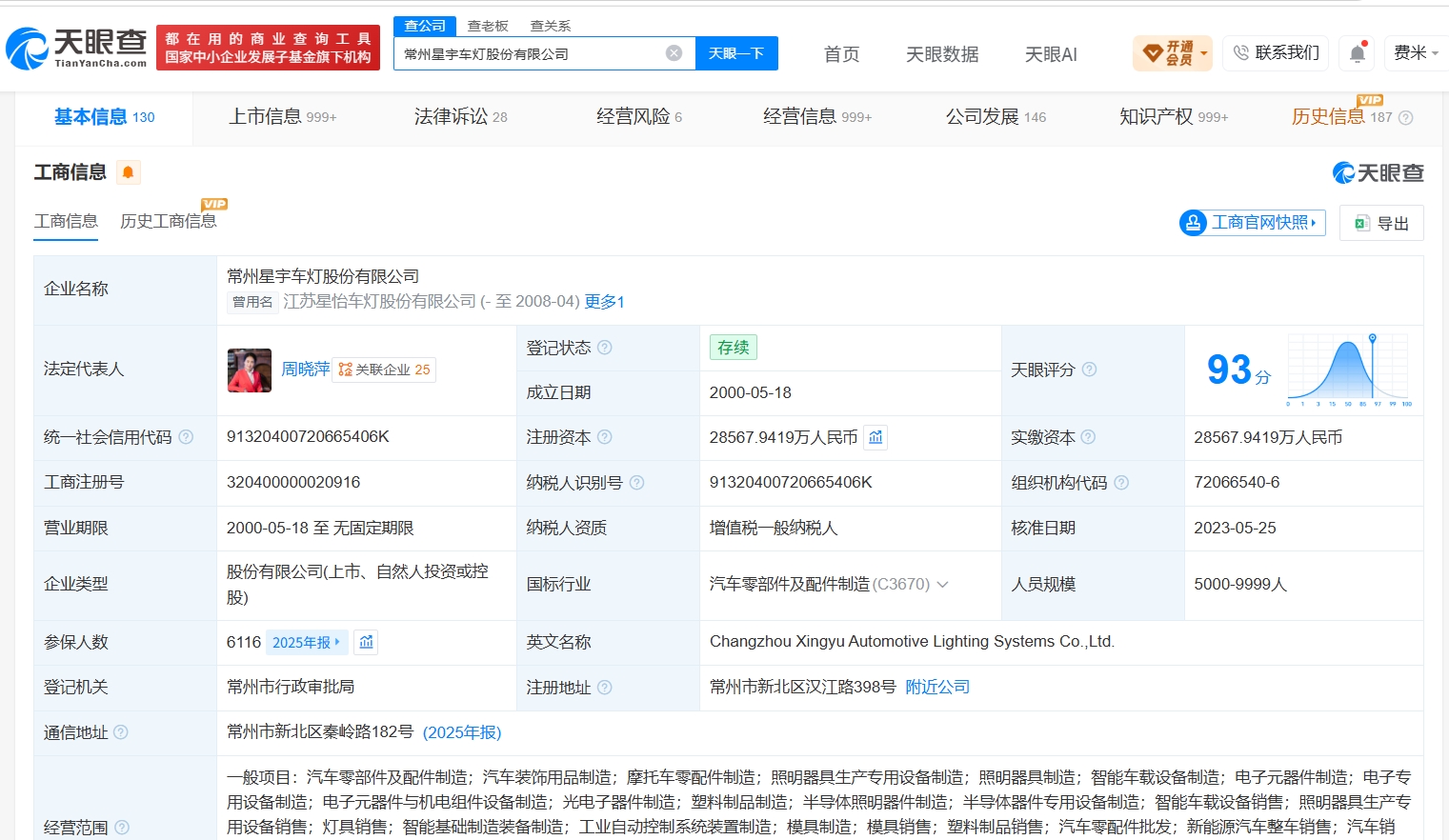The height and width of the screenshot is (840, 1449).
Task: Click the English name Changzhou Xingyu Automotive Lighting
Action: 912,642
